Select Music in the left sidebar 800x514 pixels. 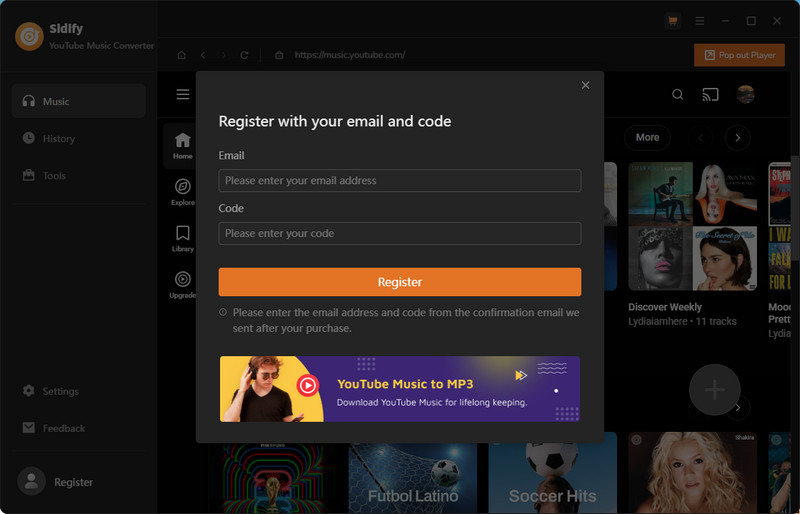tap(79, 101)
